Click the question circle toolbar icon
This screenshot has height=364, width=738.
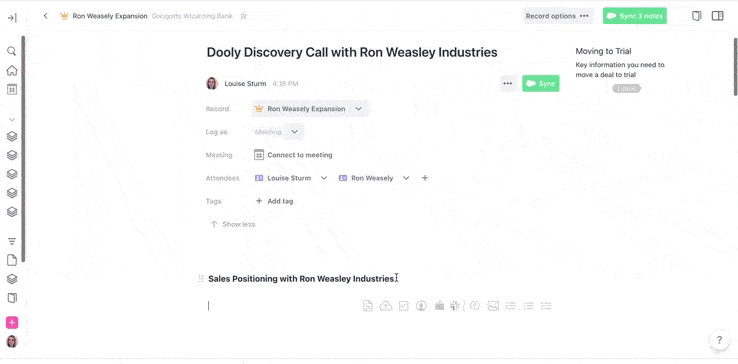[475, 306]
